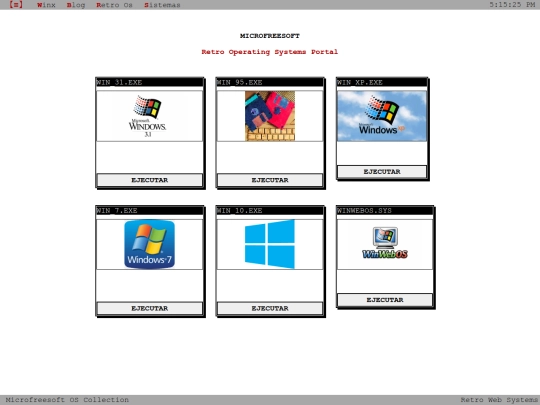
Task: Click the WinWebOS logo icon
Action: pyautogui.click(x=385, y=243)
